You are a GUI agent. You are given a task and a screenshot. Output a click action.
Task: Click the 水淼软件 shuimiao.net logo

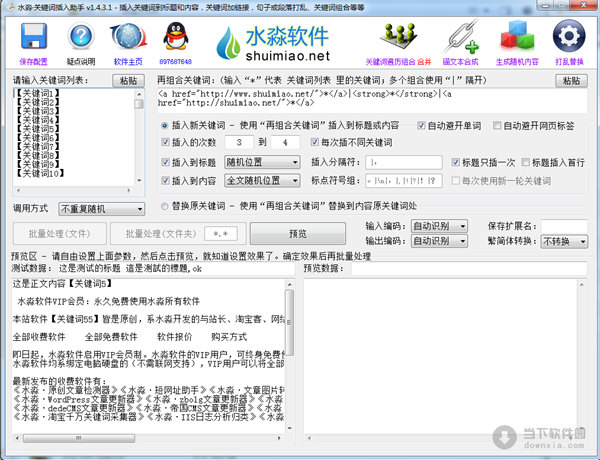point(273,43)
